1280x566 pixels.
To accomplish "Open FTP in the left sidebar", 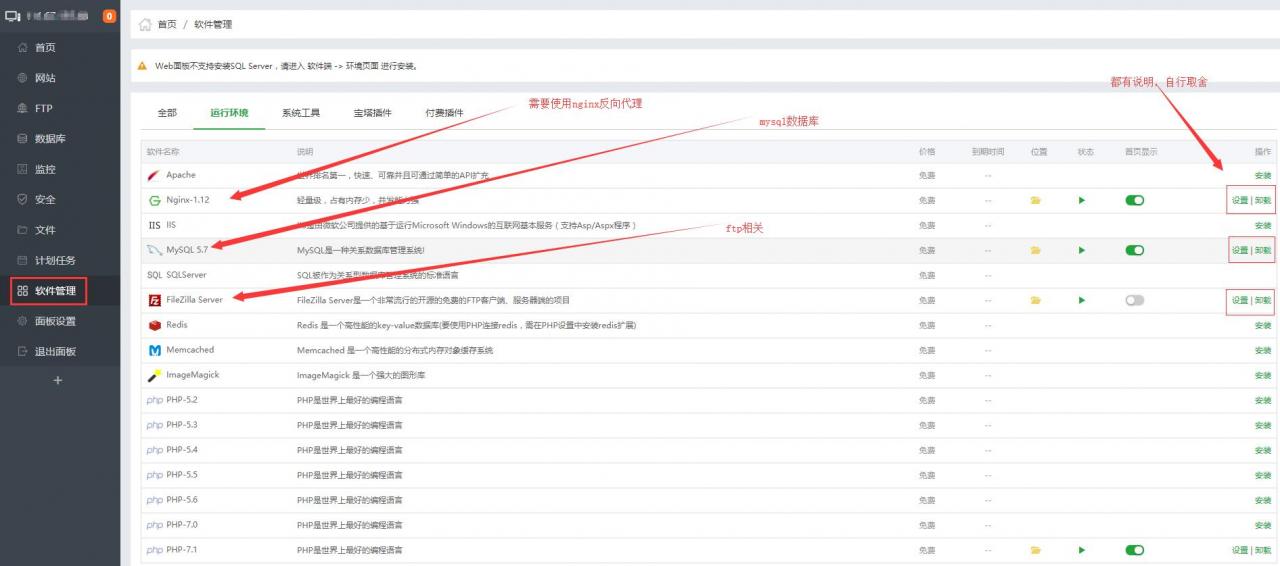I will pyautogui.click(x=43, y=108).
